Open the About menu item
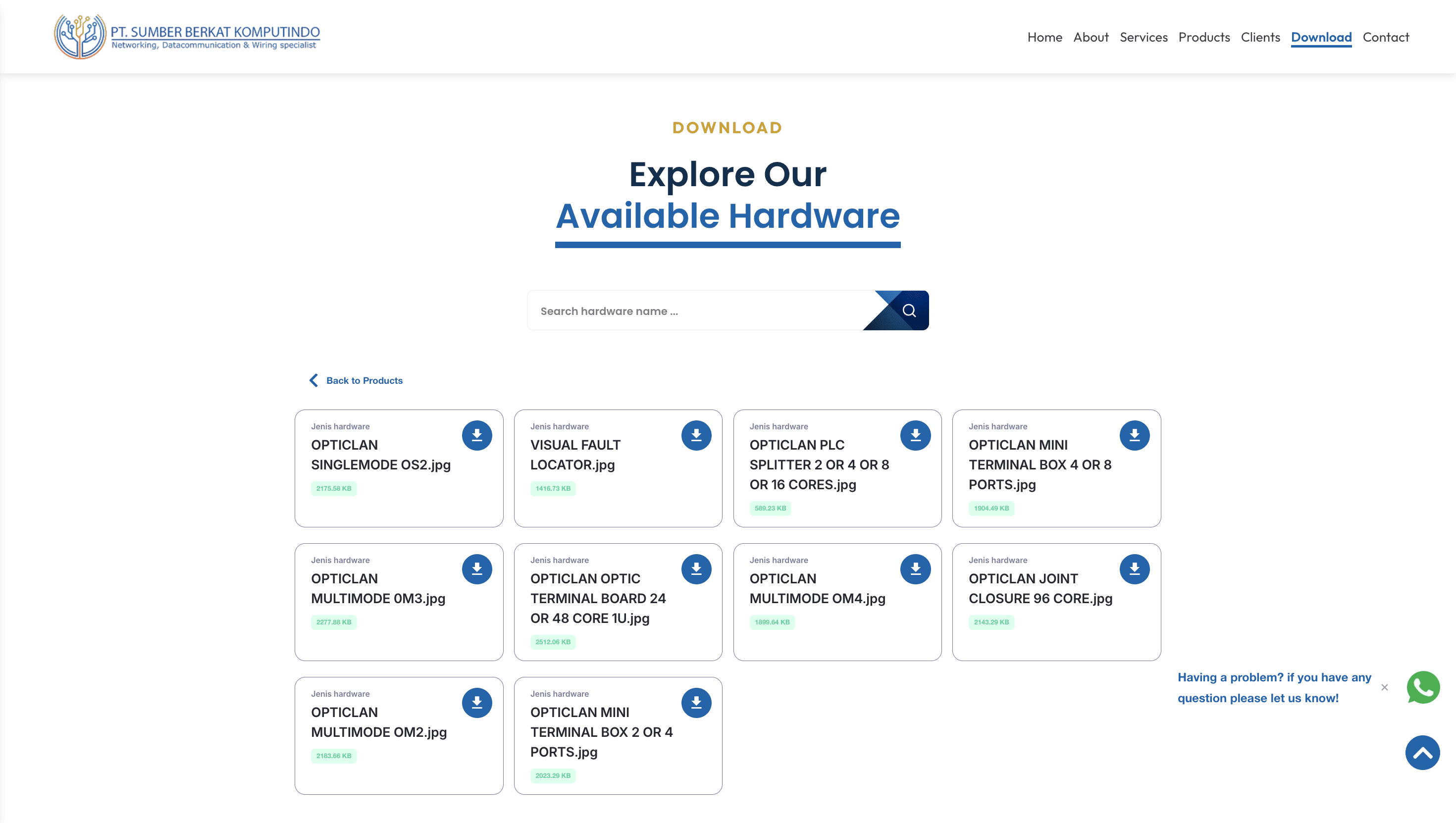This screenshot has height=823, width=1456. [1091, 37]
